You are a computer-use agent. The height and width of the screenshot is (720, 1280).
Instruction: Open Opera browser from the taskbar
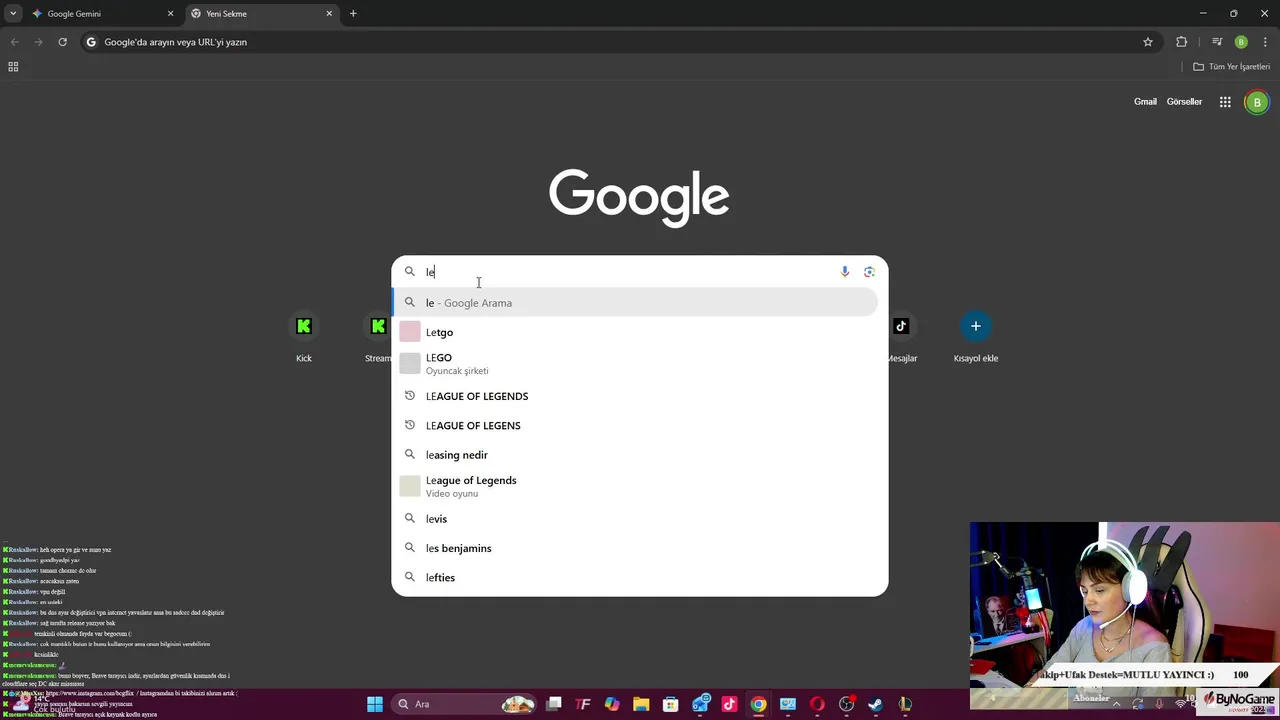(x=817, y=704)
